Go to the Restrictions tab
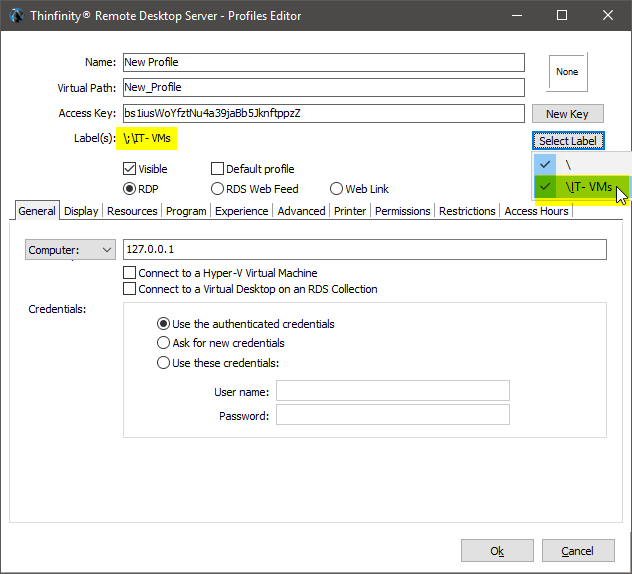The image size is (632, 574). click(x=467, y=211)
